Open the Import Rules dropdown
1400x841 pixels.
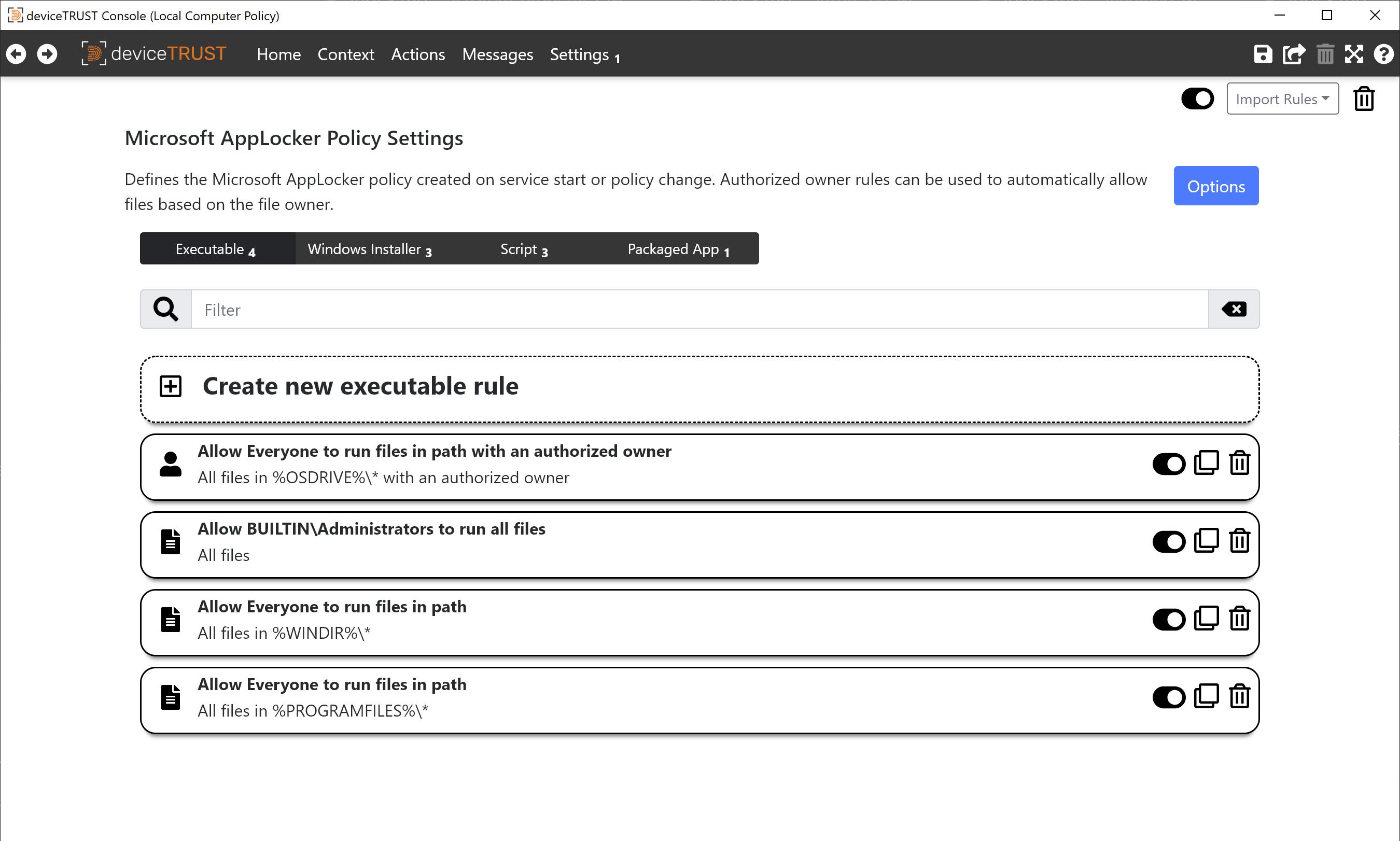(x=1282, y=98)
